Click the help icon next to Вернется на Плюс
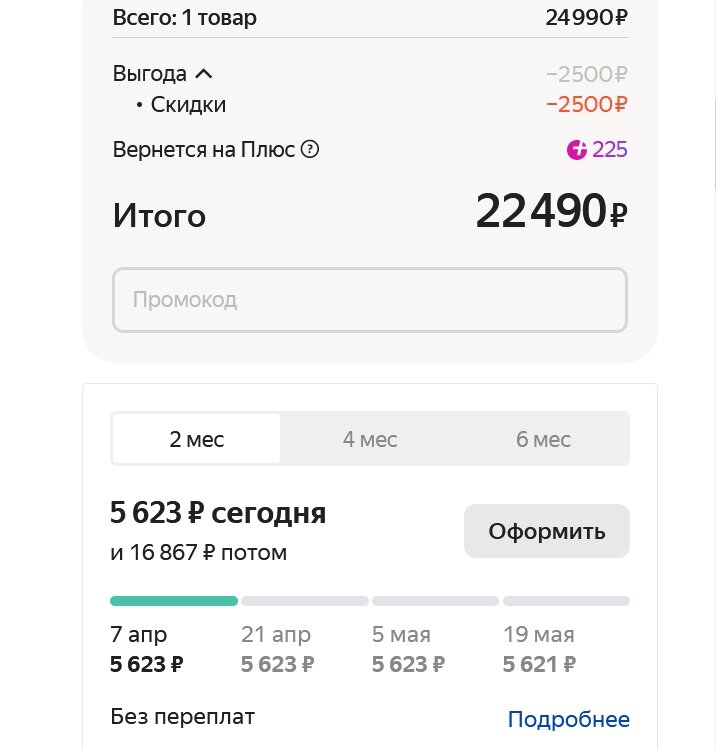 coord(309,149)
